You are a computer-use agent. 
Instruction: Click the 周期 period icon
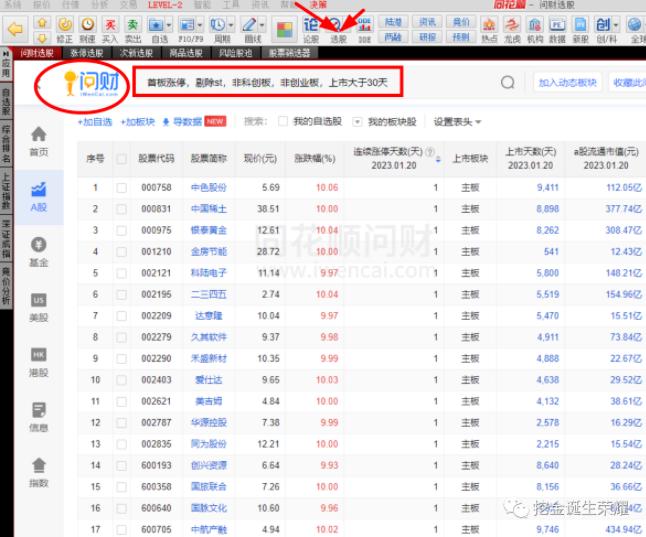218,25
